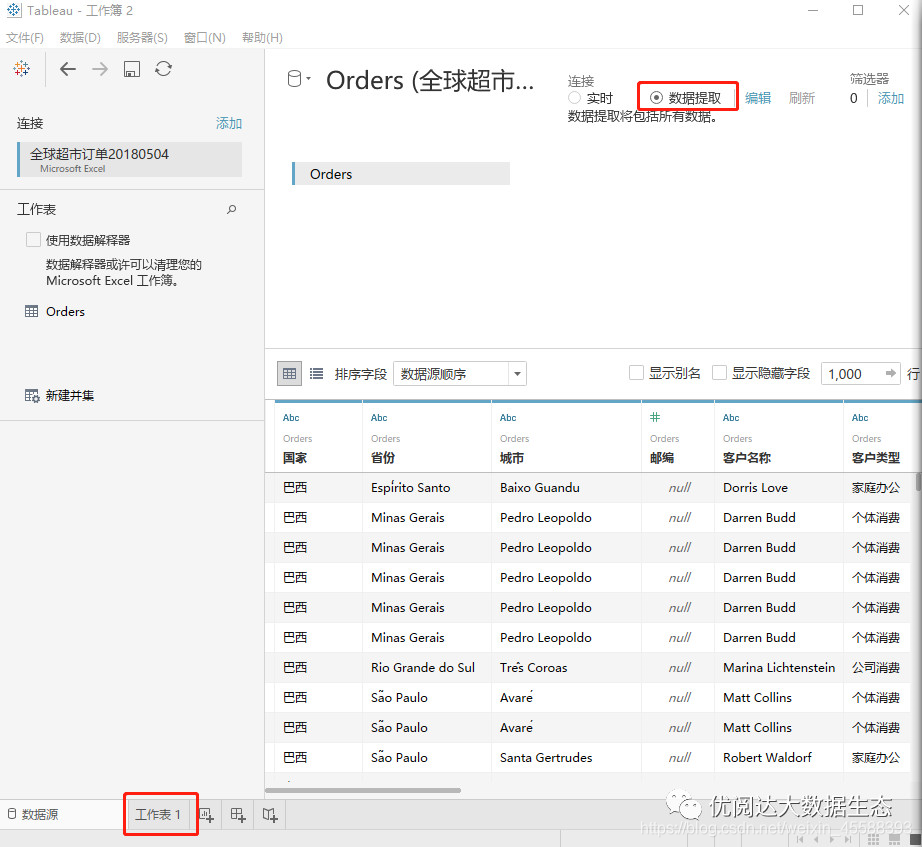This screenshot has width=922, height=847.
Task: Click the 邮编 column header
Action: pos(662,458)
